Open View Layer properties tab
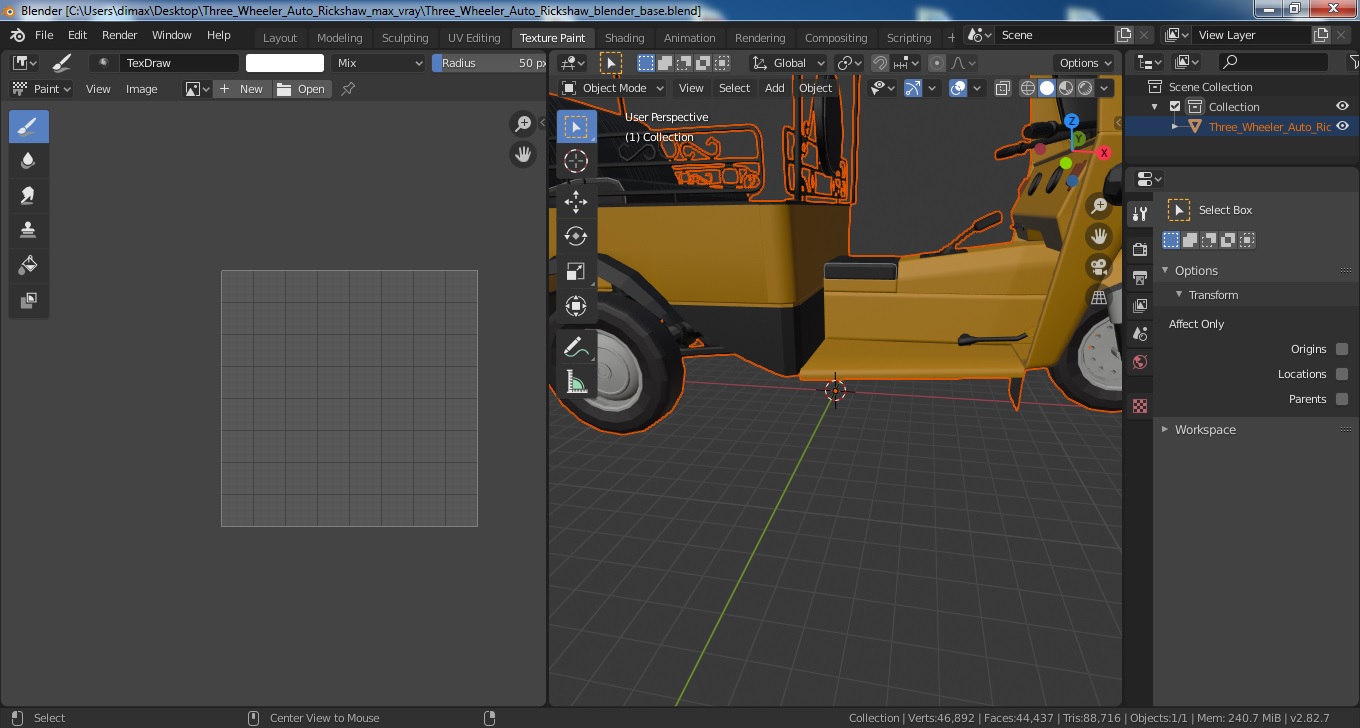The width and height of the screenshot is (1360, 728). point(1139,305)
